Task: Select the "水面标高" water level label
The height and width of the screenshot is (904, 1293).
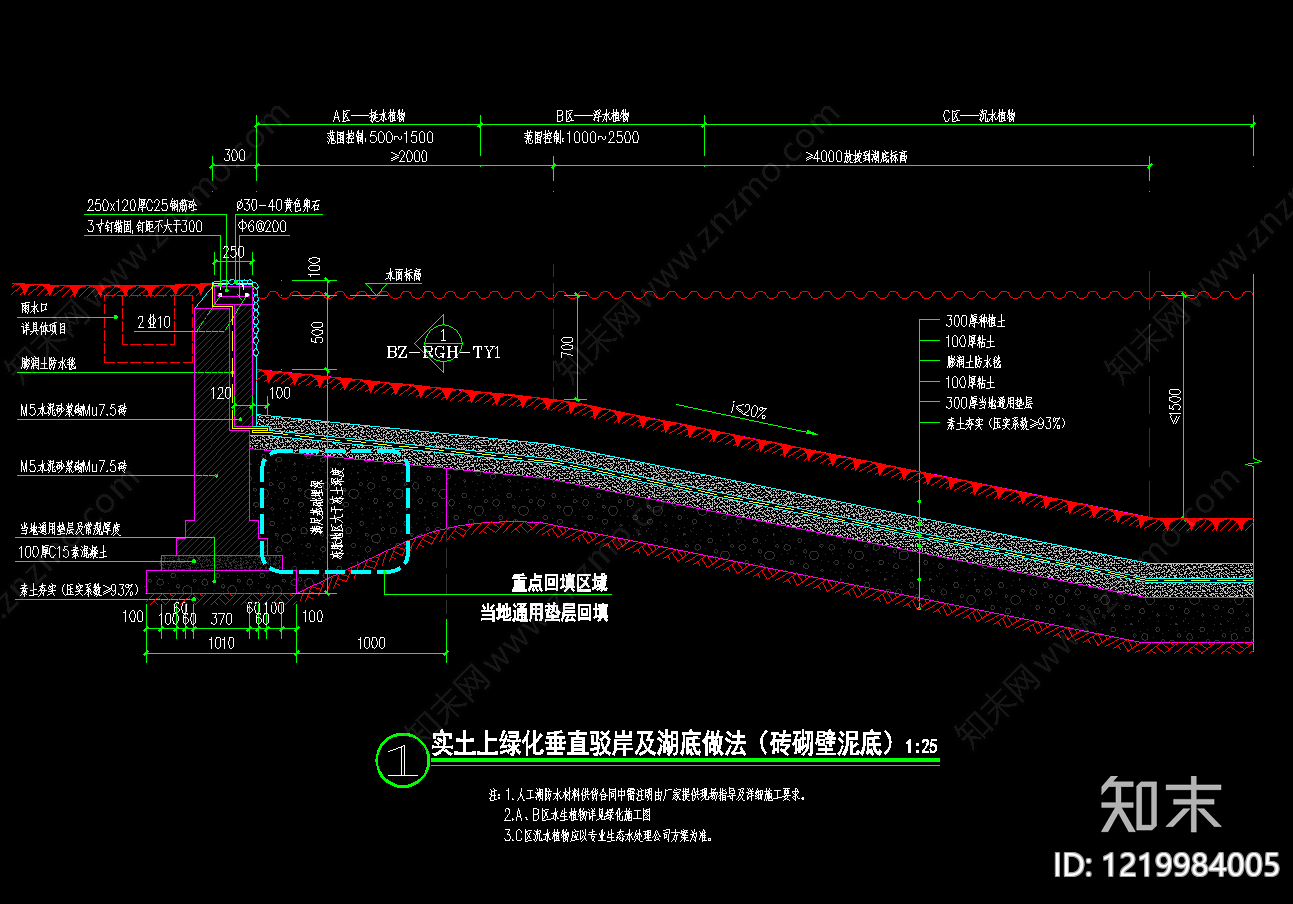Action: click(x=403, y=274)
